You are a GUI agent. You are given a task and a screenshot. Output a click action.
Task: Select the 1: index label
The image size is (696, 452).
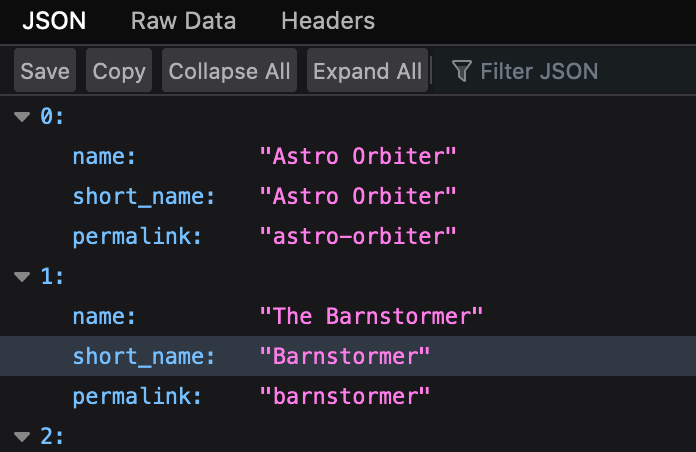point(52,276)
